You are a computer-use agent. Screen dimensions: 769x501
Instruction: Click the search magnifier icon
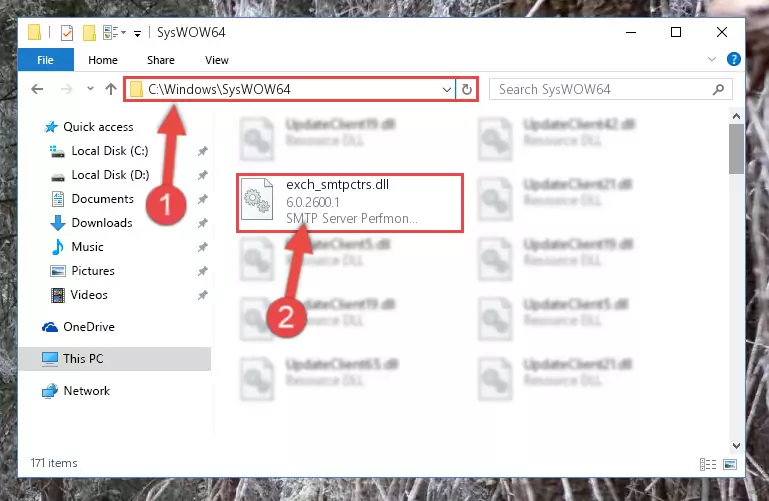718,89
